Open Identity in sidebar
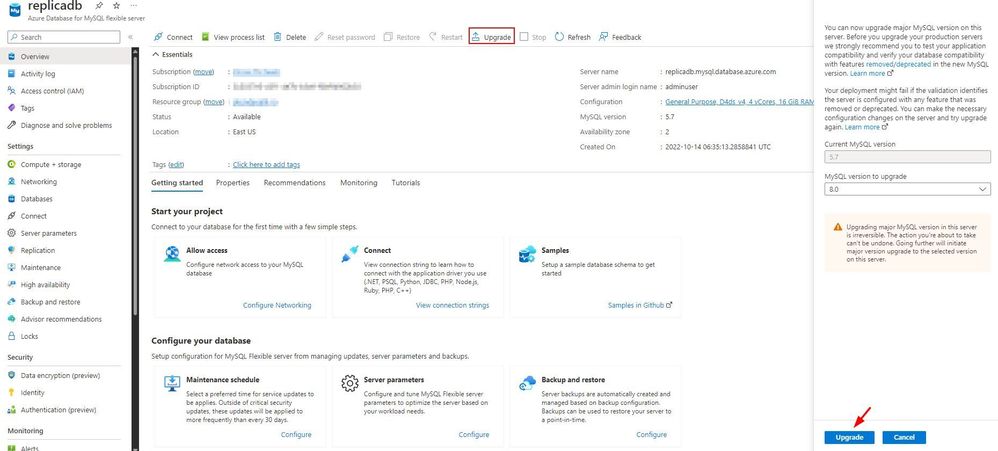The image size is (998, 451). pyautogui.click(x=32, y=393)
